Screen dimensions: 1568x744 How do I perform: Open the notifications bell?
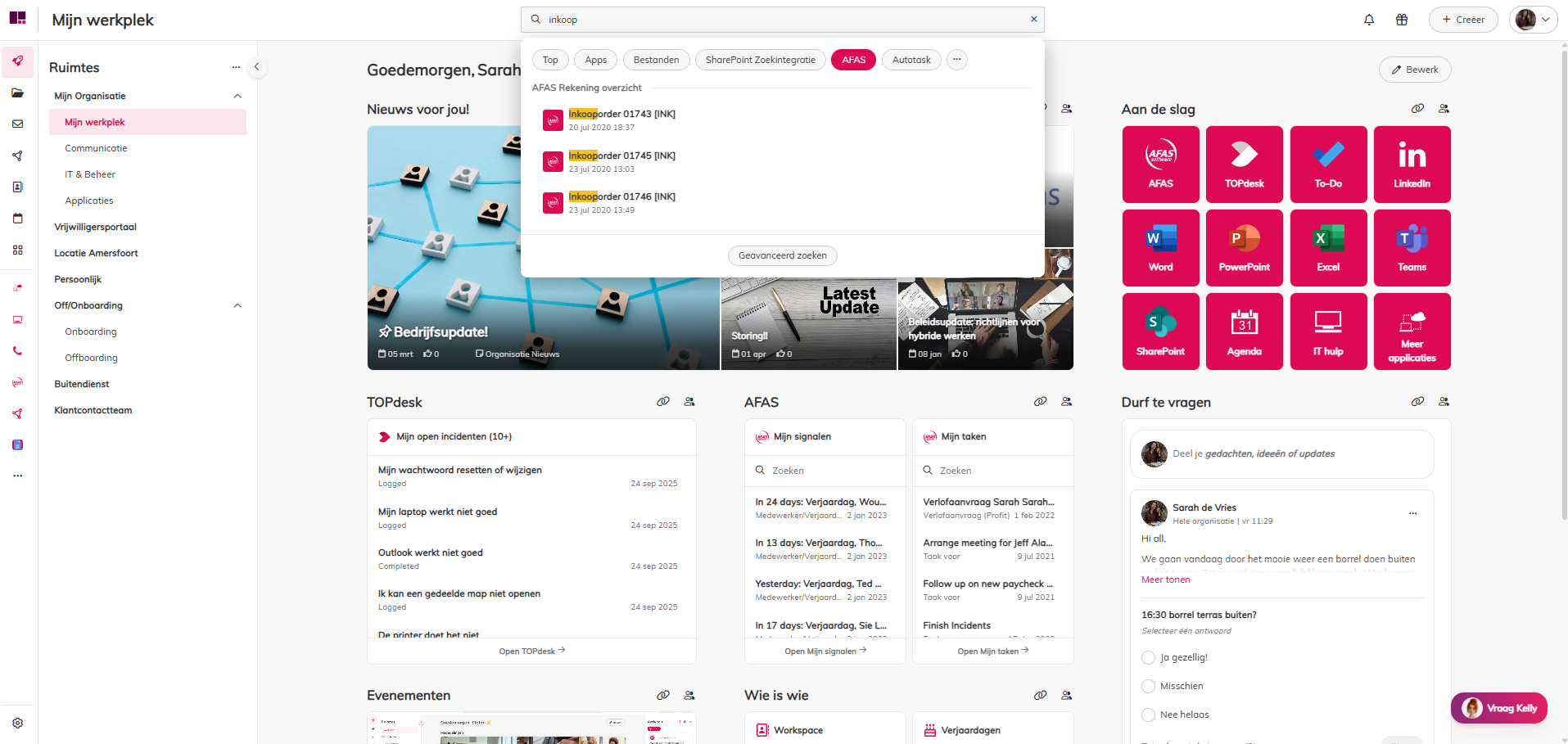point(1369,20)
